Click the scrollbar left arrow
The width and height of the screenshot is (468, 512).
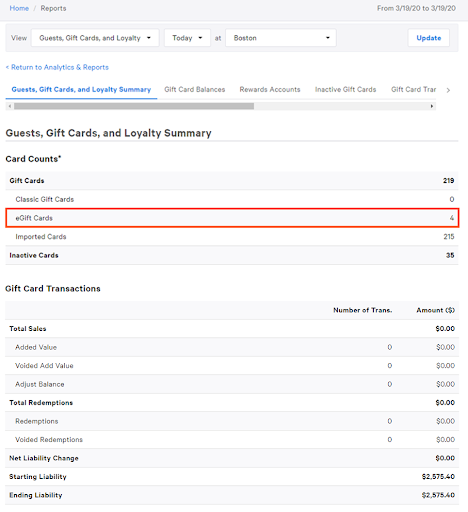10,106
